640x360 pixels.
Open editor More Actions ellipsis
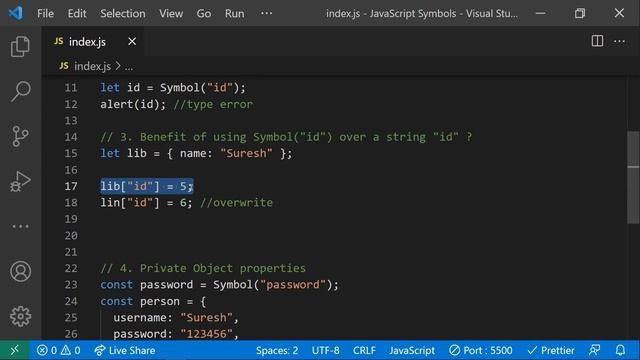coord(619,41)
